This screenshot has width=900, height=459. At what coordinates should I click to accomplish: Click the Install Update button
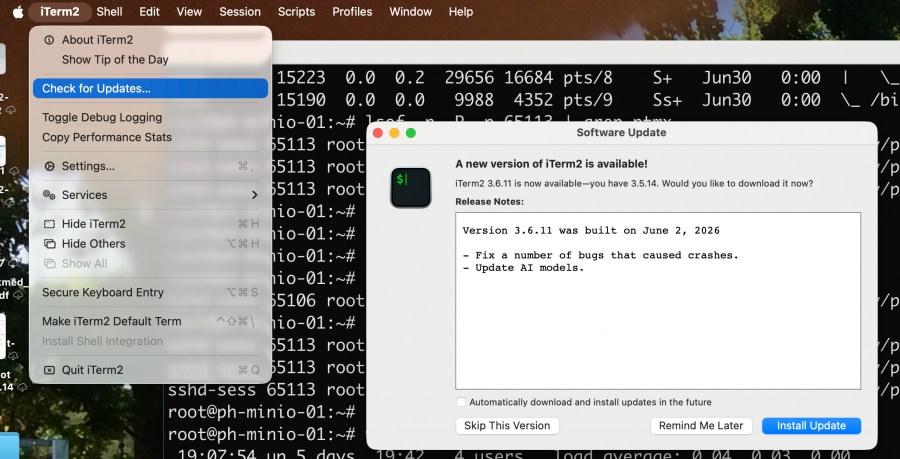point(811,426)
